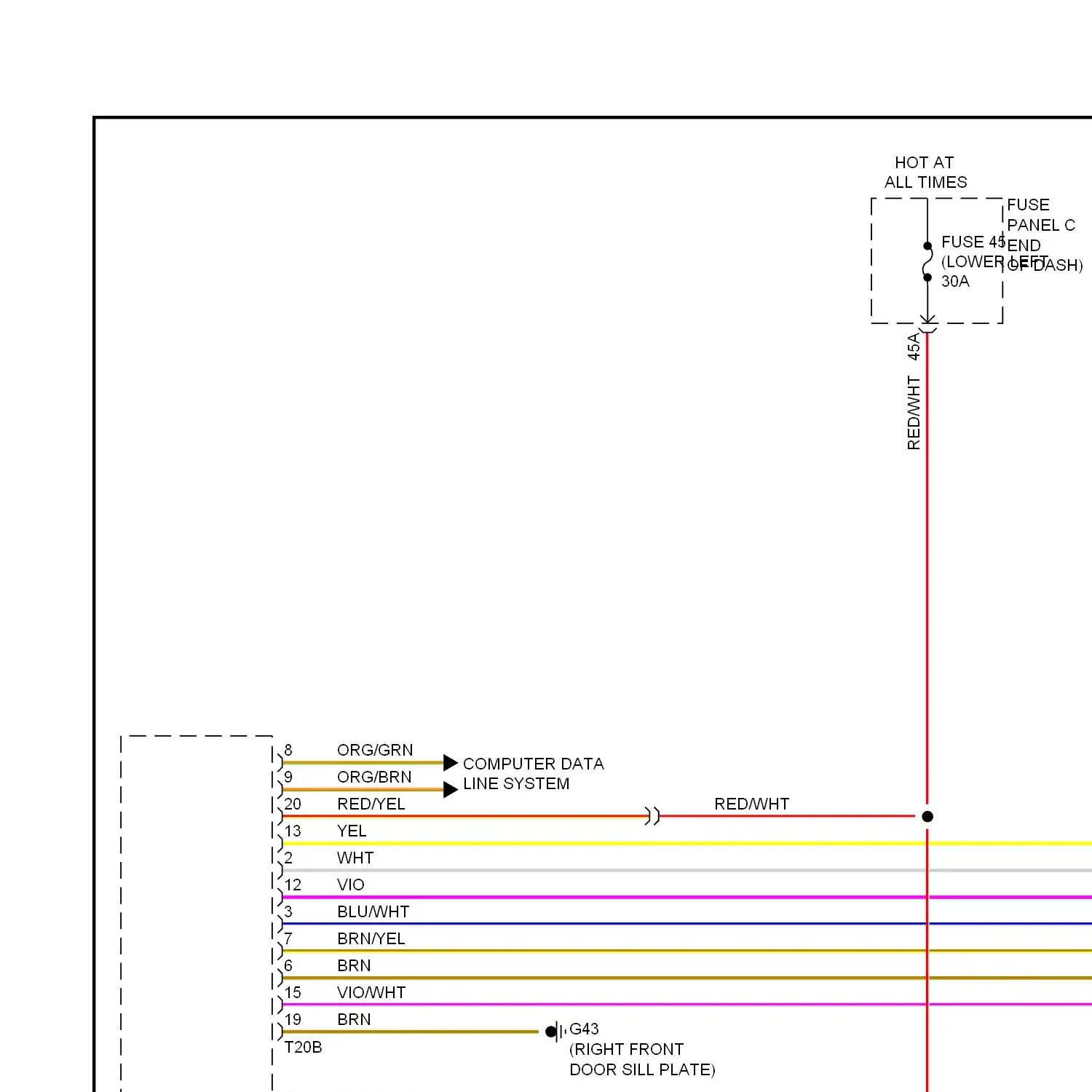Click the G43 ground symbol
The image size is (1092, 1092).
tap(556, 1032)
